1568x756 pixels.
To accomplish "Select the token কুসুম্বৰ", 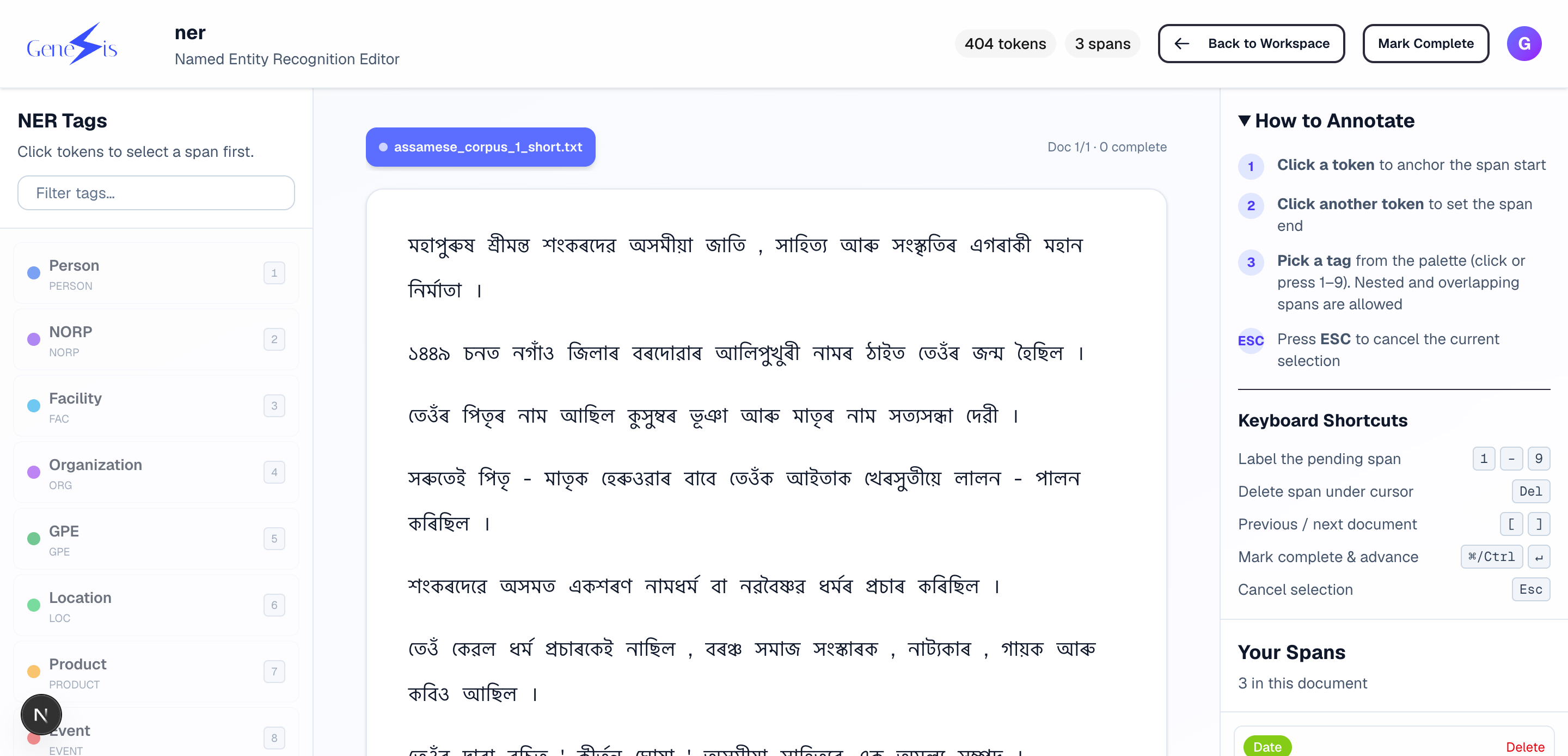I will 652,416.
